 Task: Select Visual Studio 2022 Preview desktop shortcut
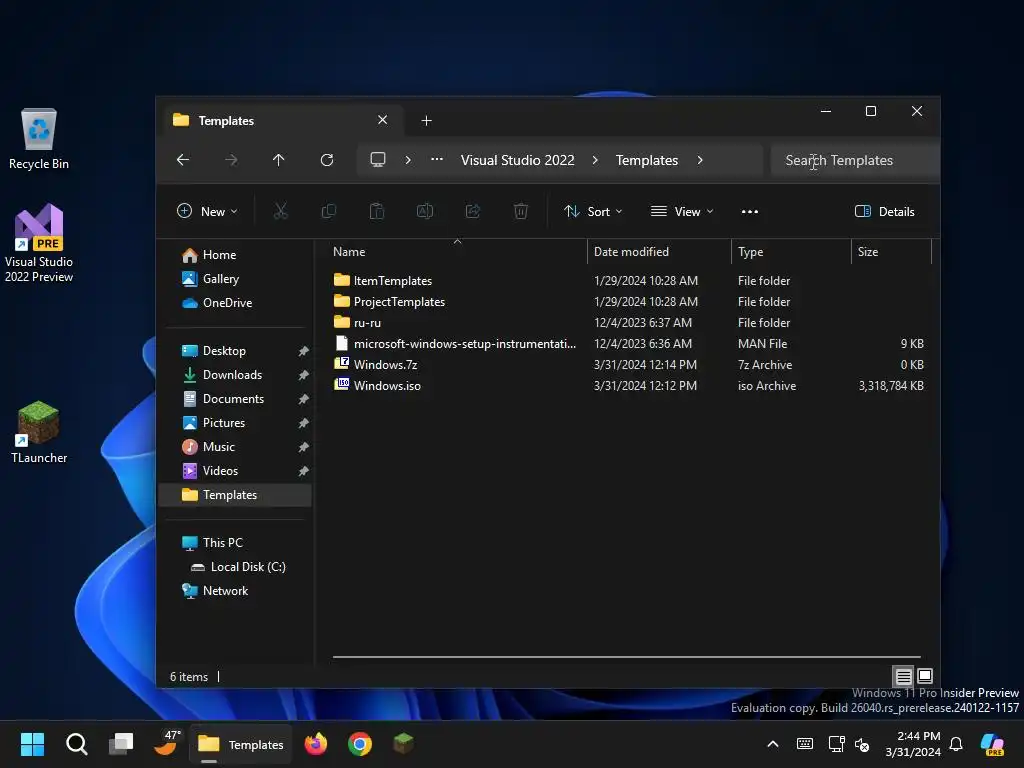[39, 243]
